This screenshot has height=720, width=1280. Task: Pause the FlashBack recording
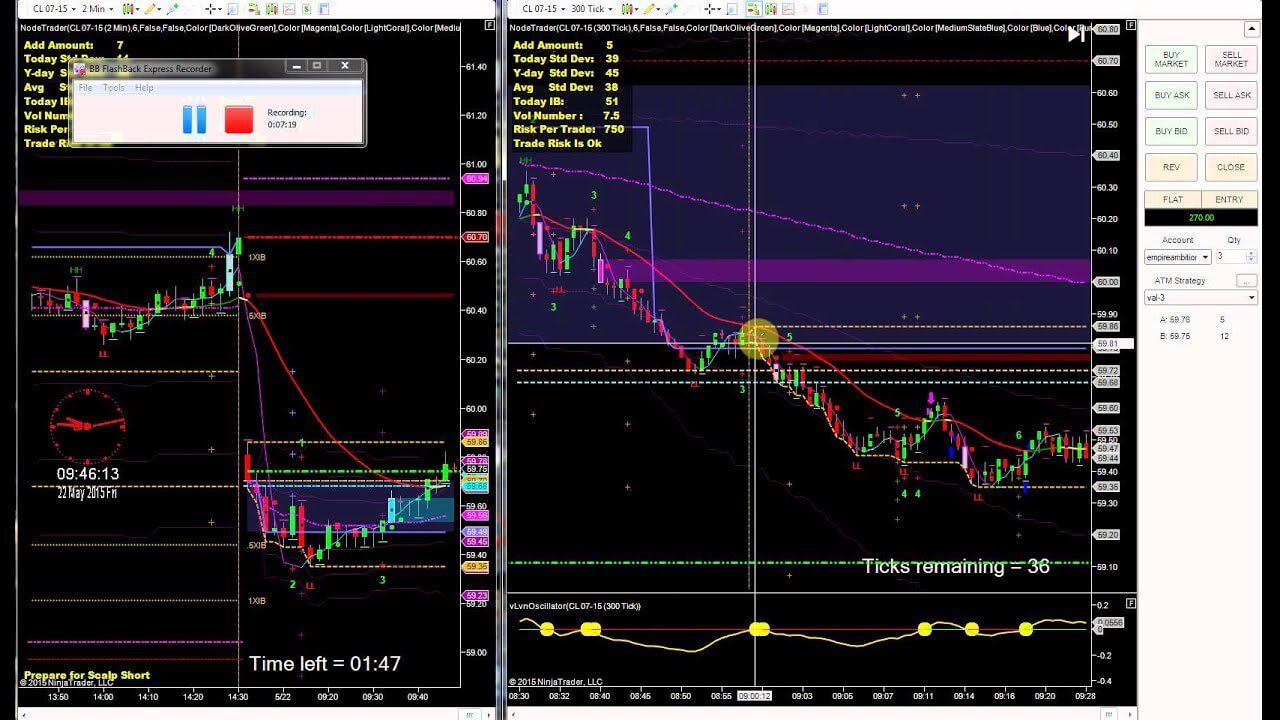click(x=194, y=119)
